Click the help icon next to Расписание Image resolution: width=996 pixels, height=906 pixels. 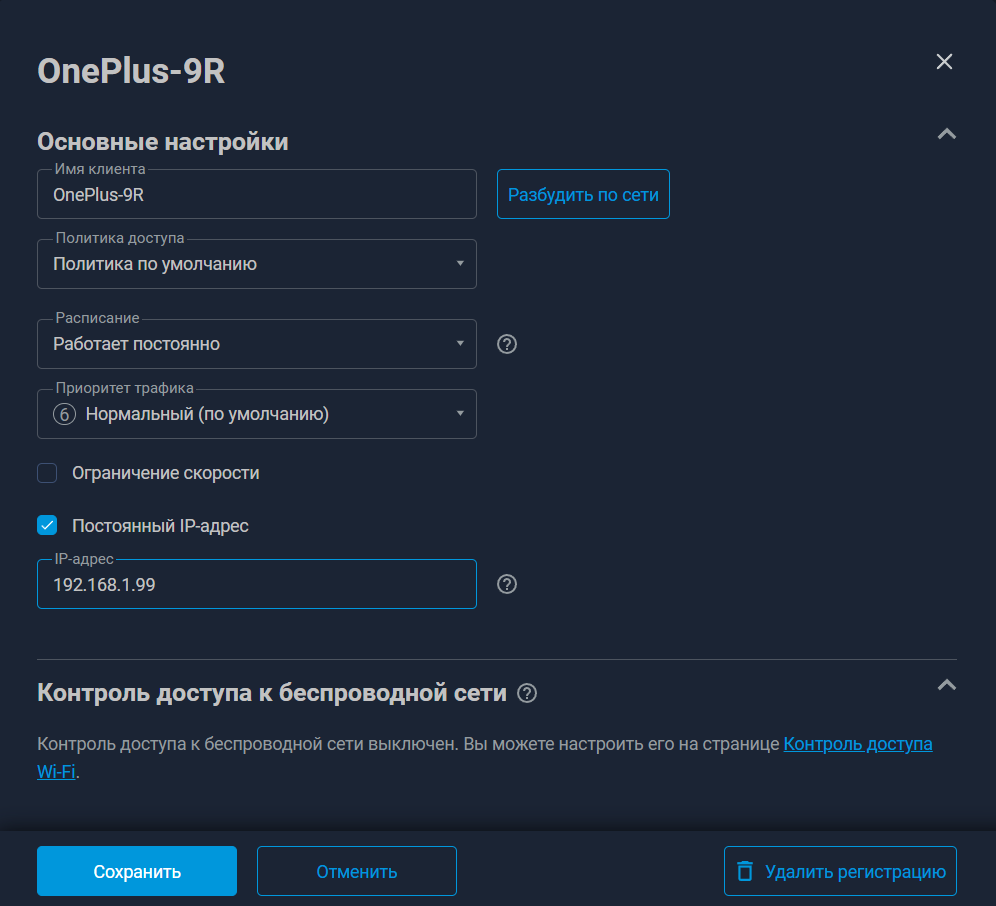(x=507, y=344)
